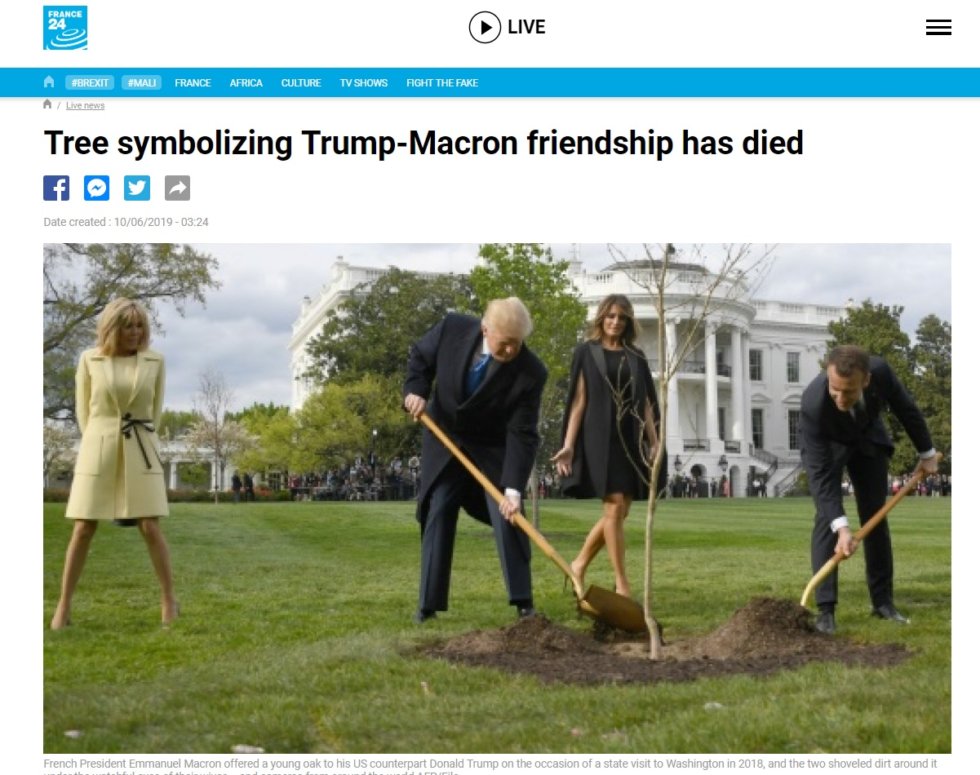
Task: Click the tree planting article photo
Action: (x=497, y=498)
